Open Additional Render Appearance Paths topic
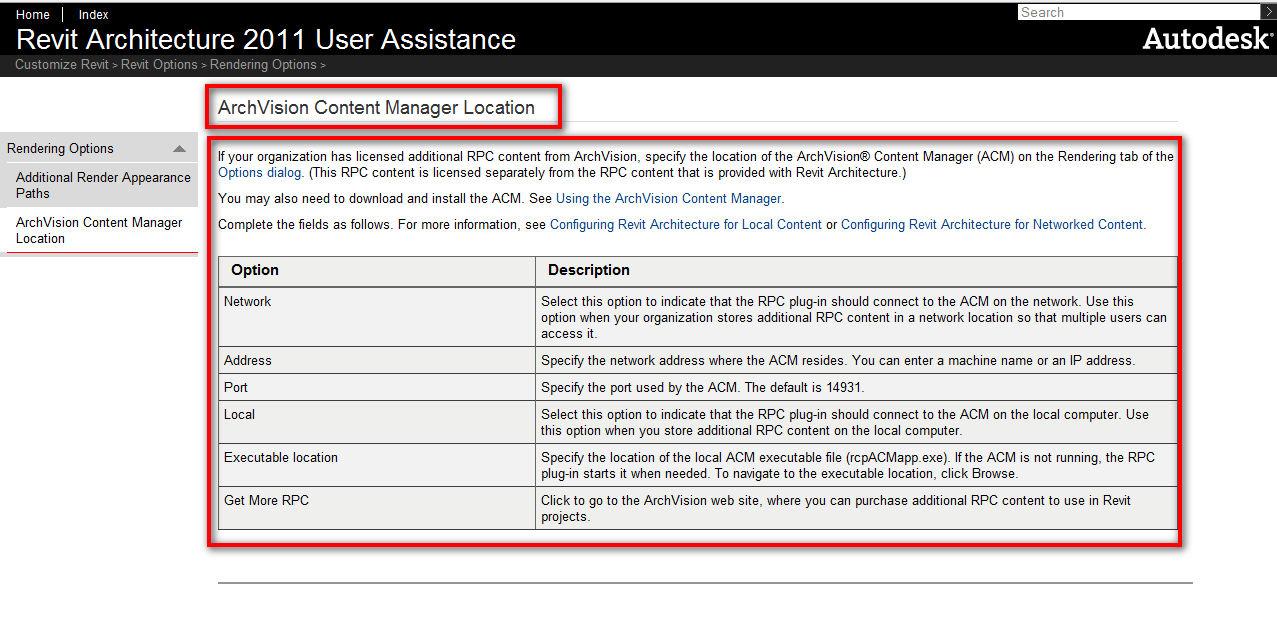 tap(102, 185)
